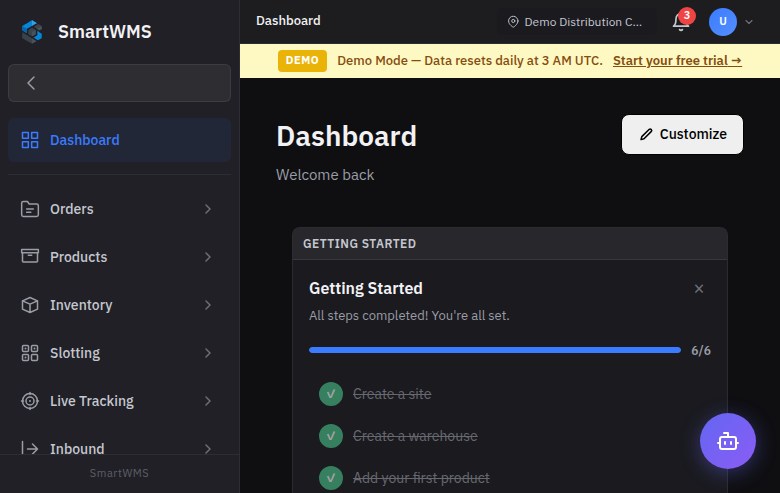
Task: Click the location pin icon
Action: click(x=513, y=22)
